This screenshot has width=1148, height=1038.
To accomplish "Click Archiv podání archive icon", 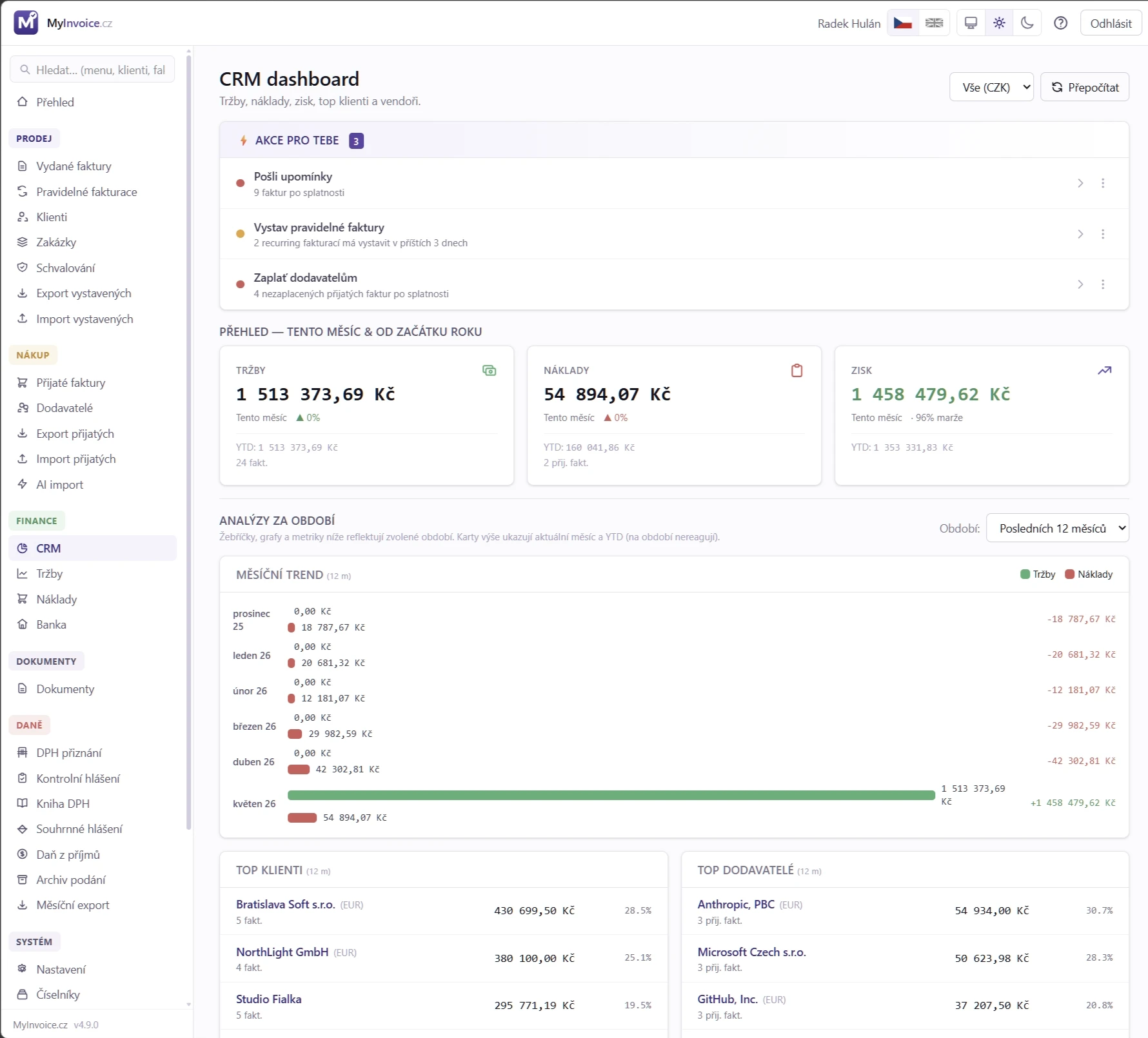I will point(23,879).
